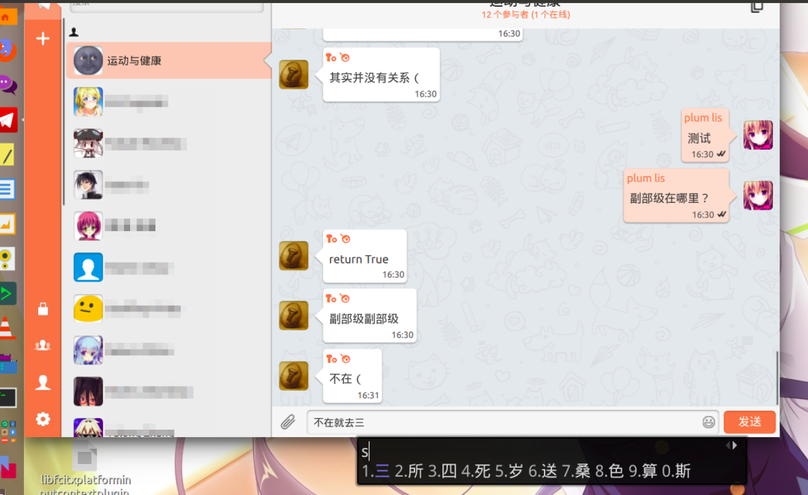Open Telegram icon in the dock
808x495 pixels.
pyautogui.click(x=7, y=120)
